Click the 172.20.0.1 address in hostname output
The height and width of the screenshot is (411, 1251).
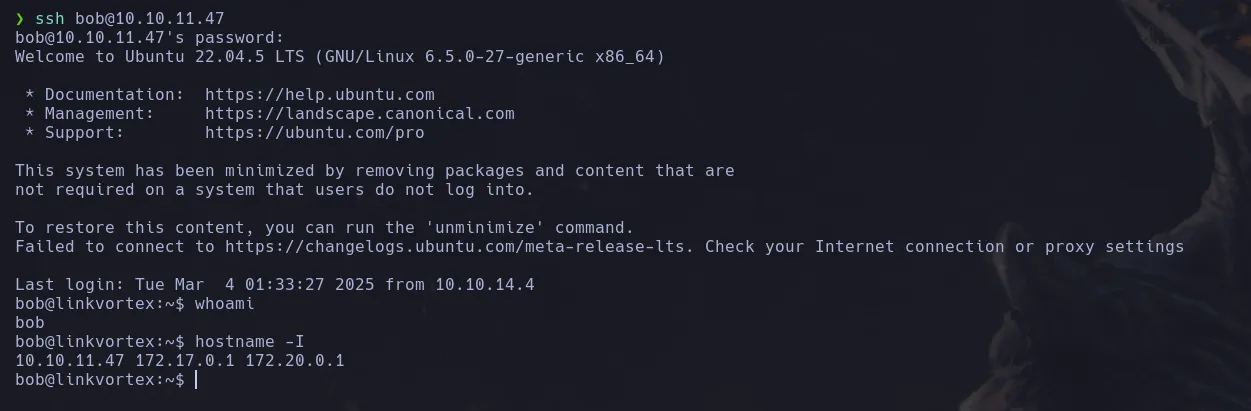point(294,361)
